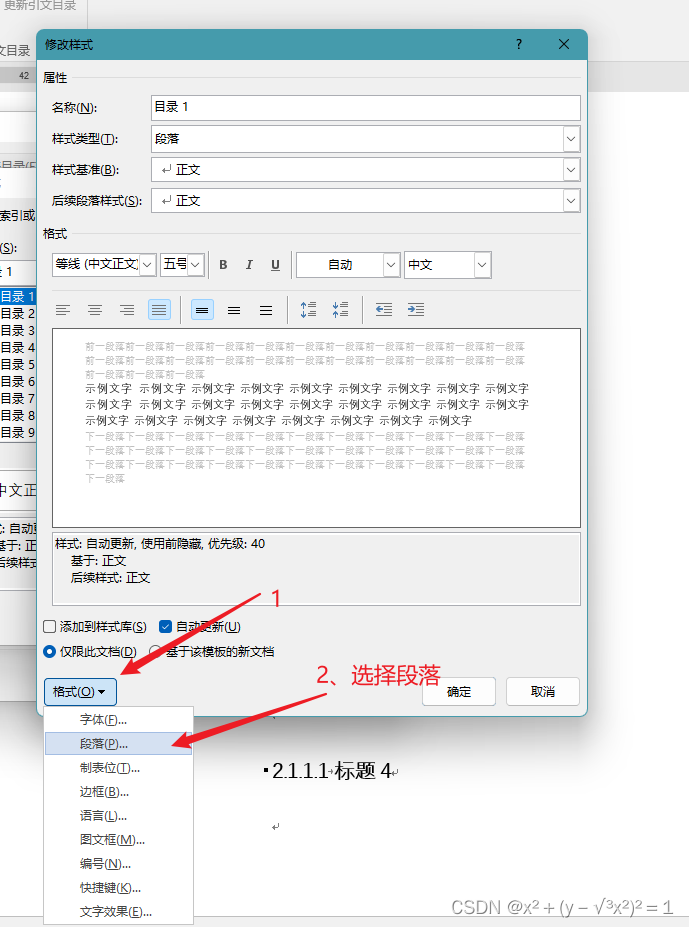
Task: Open 样式基准 dropdown
Action: click(x=571, y=170)
